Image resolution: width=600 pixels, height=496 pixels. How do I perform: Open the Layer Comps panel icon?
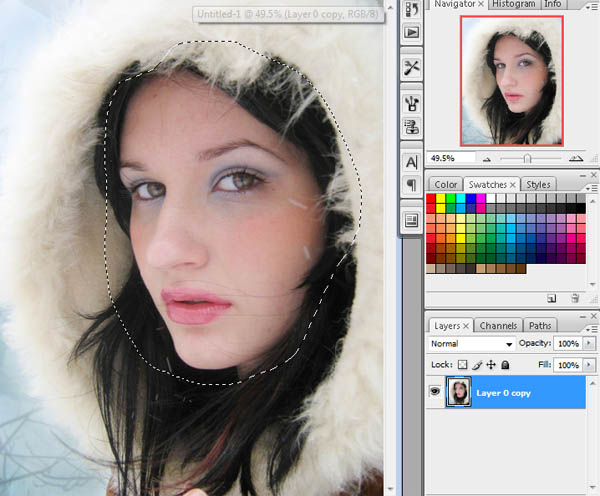tap(411, 220)
